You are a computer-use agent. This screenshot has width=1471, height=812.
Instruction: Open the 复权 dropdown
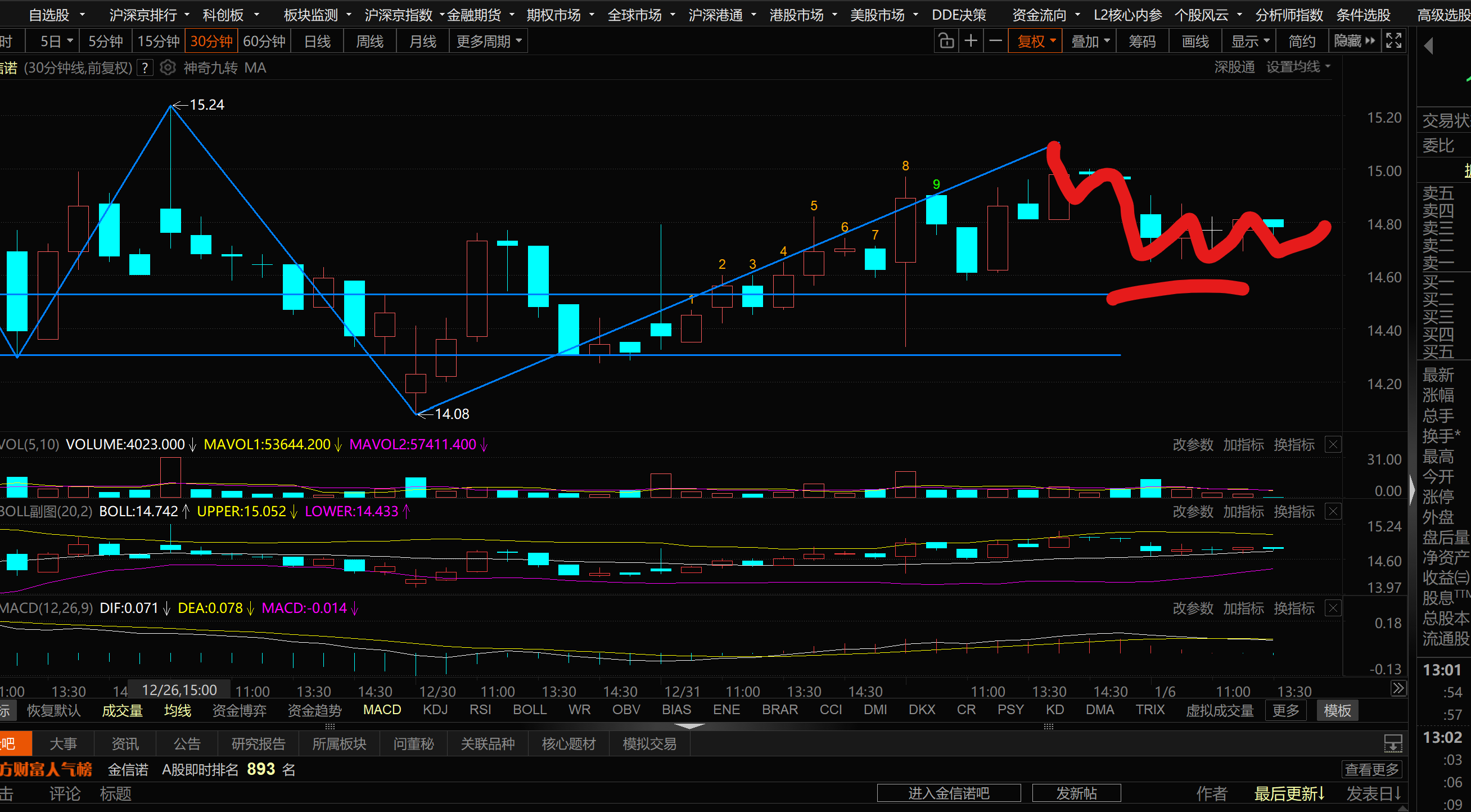point(1036,41)
